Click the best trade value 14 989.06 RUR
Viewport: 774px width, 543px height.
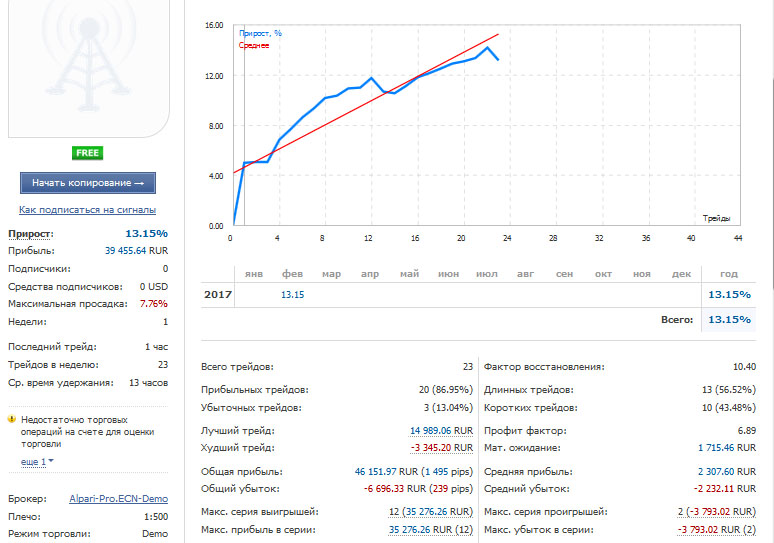pos(441,430)
